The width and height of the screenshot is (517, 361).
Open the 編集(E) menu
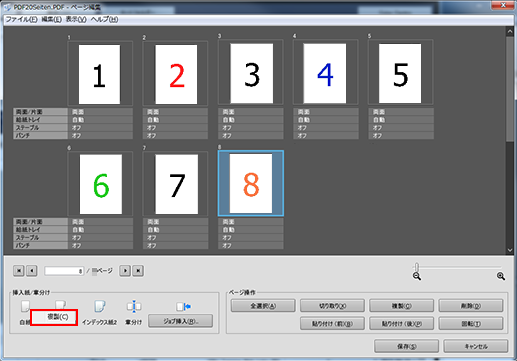click(52, 19)
